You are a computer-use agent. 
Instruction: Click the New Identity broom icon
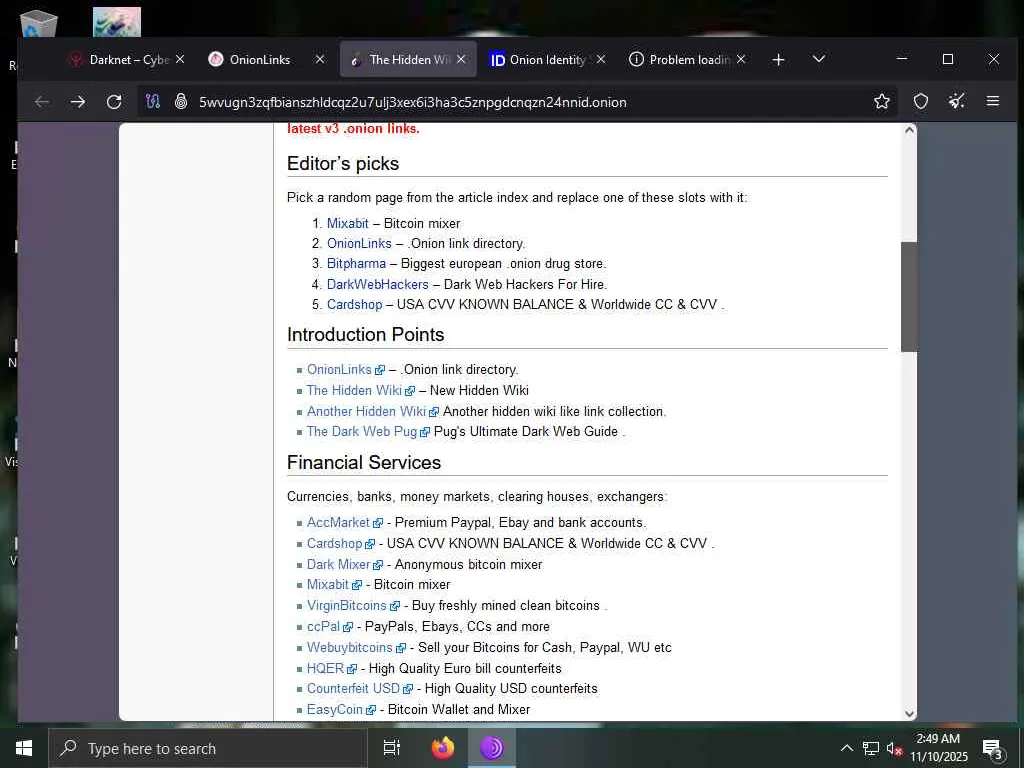tap(957, 101)
